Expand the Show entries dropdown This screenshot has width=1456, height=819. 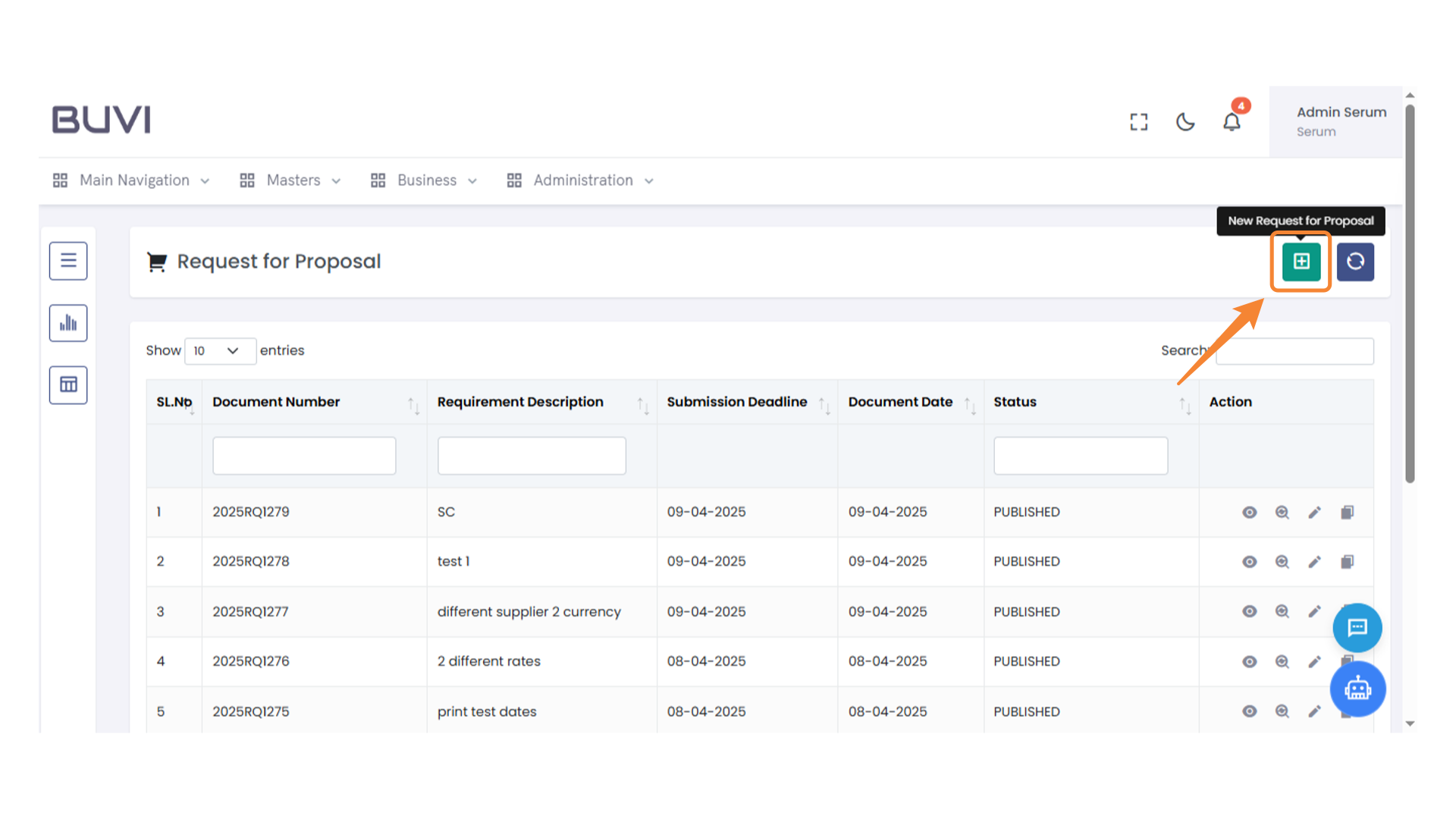[219, 351]
